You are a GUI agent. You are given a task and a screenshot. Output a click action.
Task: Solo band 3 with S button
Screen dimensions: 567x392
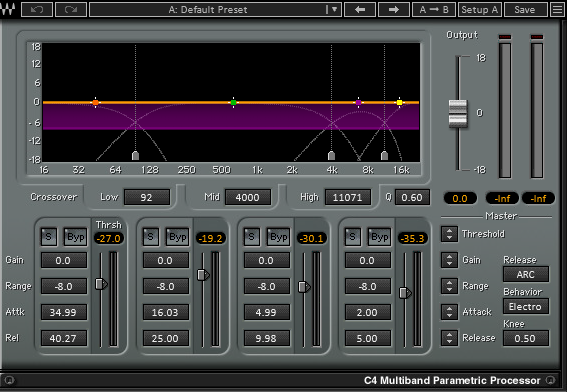point(251,237)
